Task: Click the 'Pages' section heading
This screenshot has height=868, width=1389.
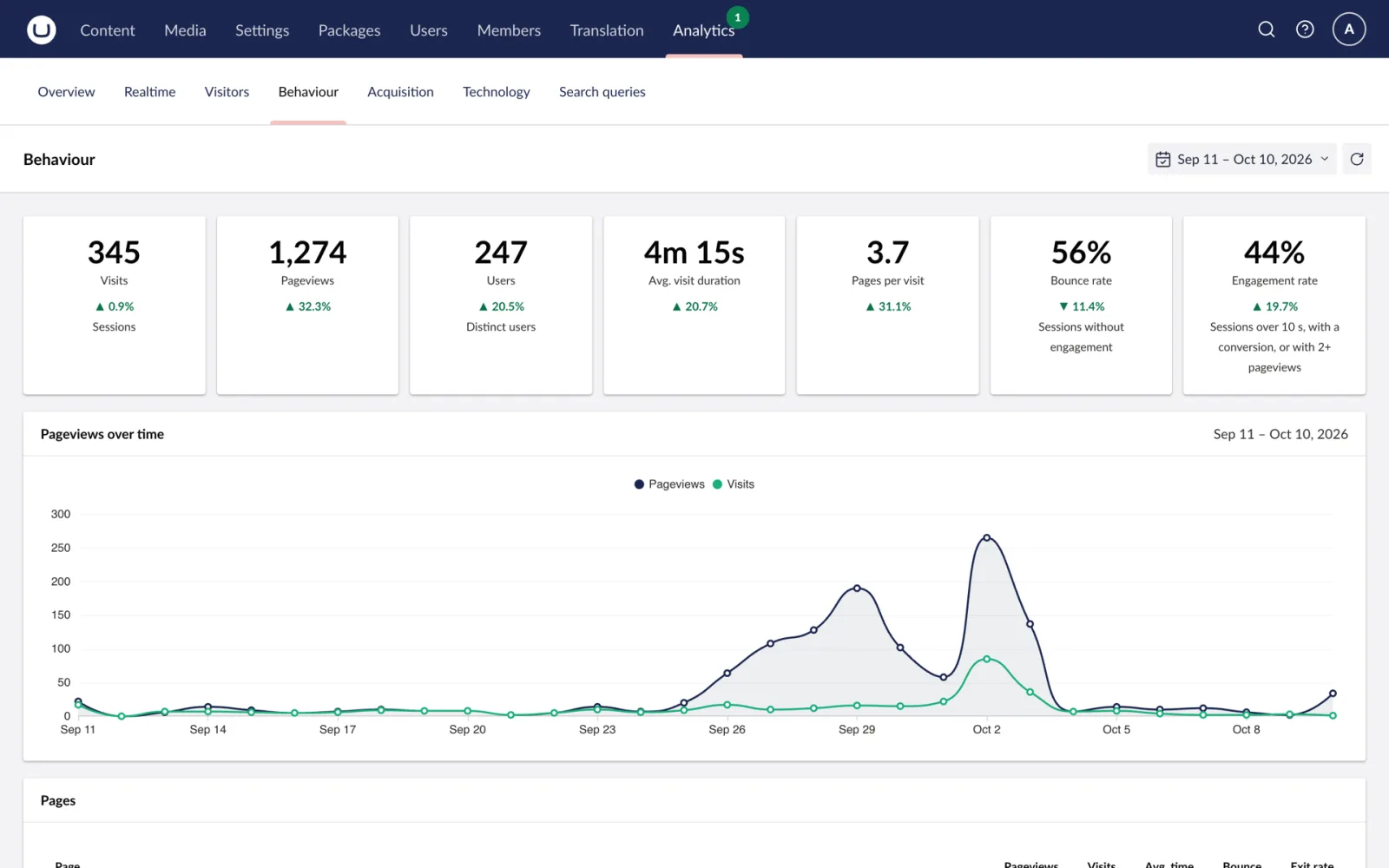Action: tap(58, 800)
